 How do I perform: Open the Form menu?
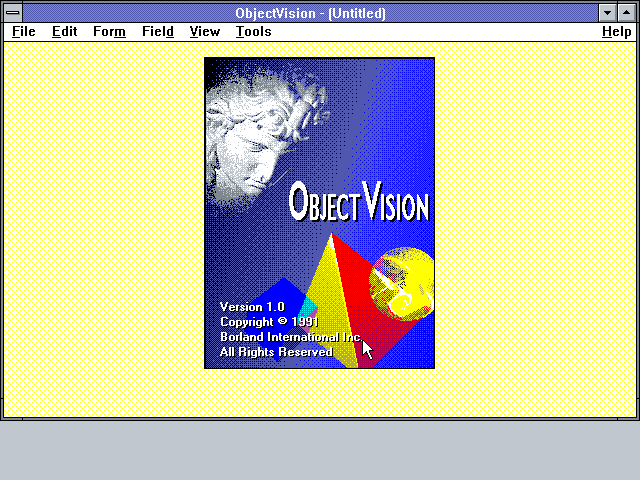click(x=109, y=31)
